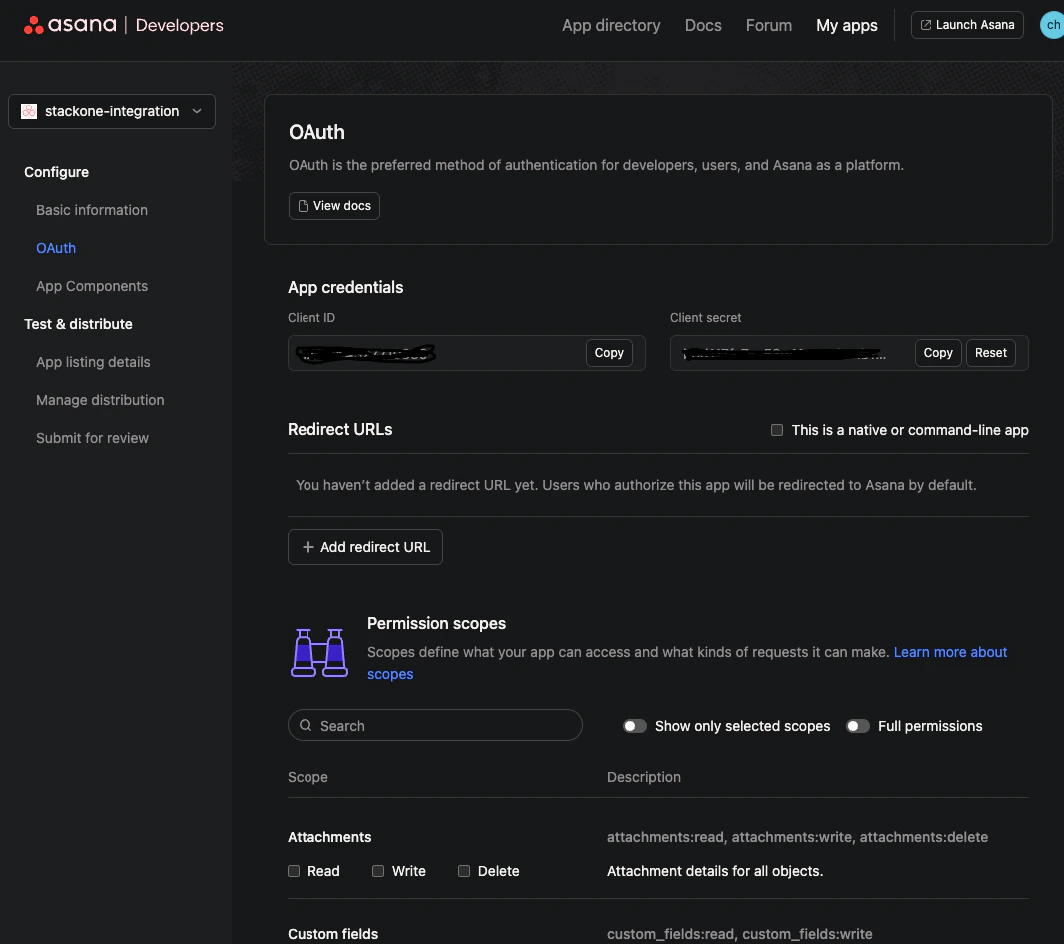Copy the Client secret value
Screen dimensions: 1064x944
[x=937, y=352]
